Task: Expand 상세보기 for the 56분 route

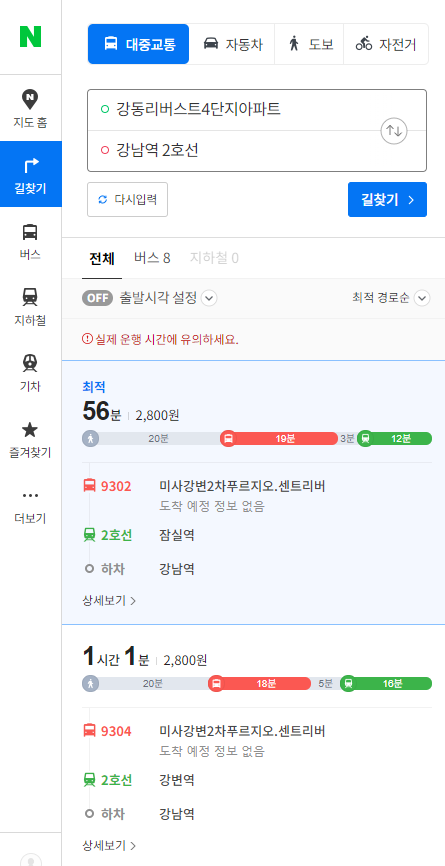Action: 109,600
